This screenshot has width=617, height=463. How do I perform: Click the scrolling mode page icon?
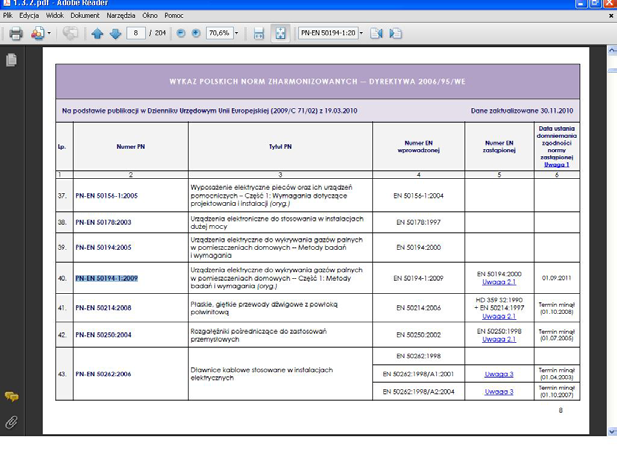pos(259,33)
